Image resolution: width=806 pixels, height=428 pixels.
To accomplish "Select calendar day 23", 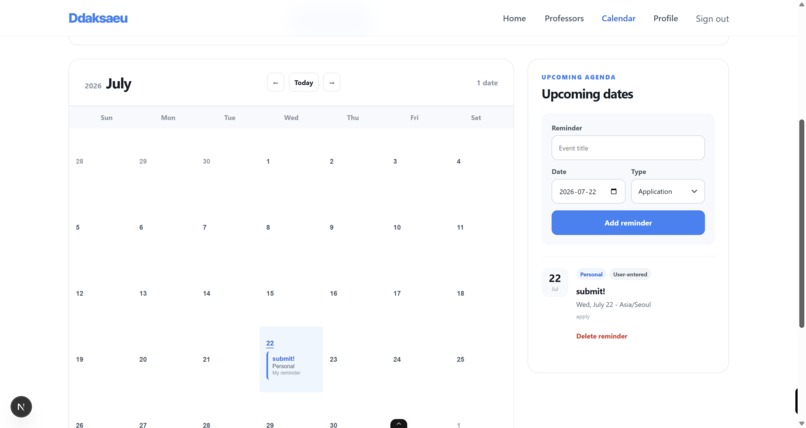I will [x=333, y=360].
